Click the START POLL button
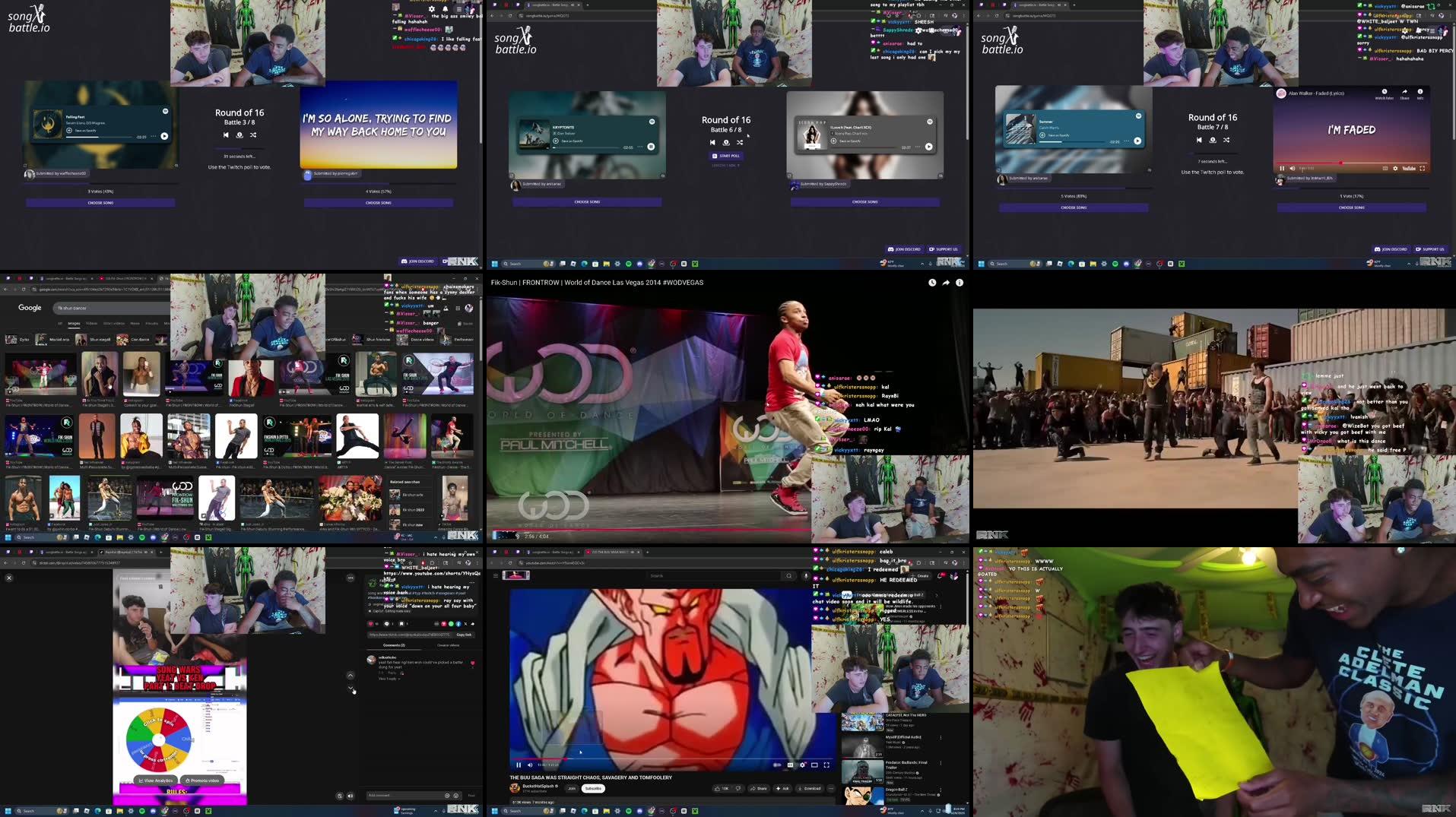Viewport: 1456px width, 817px height. (x=726, y=156)
